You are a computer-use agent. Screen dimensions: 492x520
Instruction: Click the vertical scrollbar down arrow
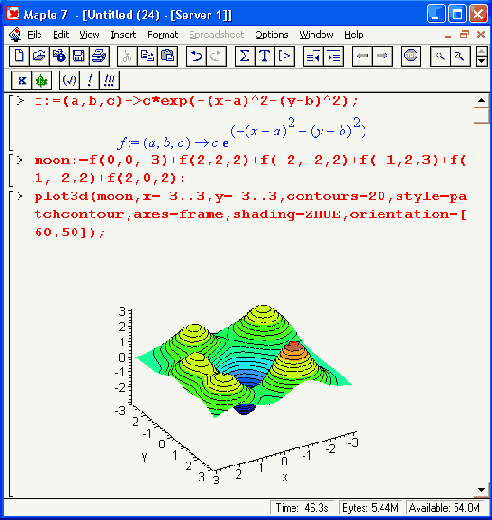tap(481, 490)
